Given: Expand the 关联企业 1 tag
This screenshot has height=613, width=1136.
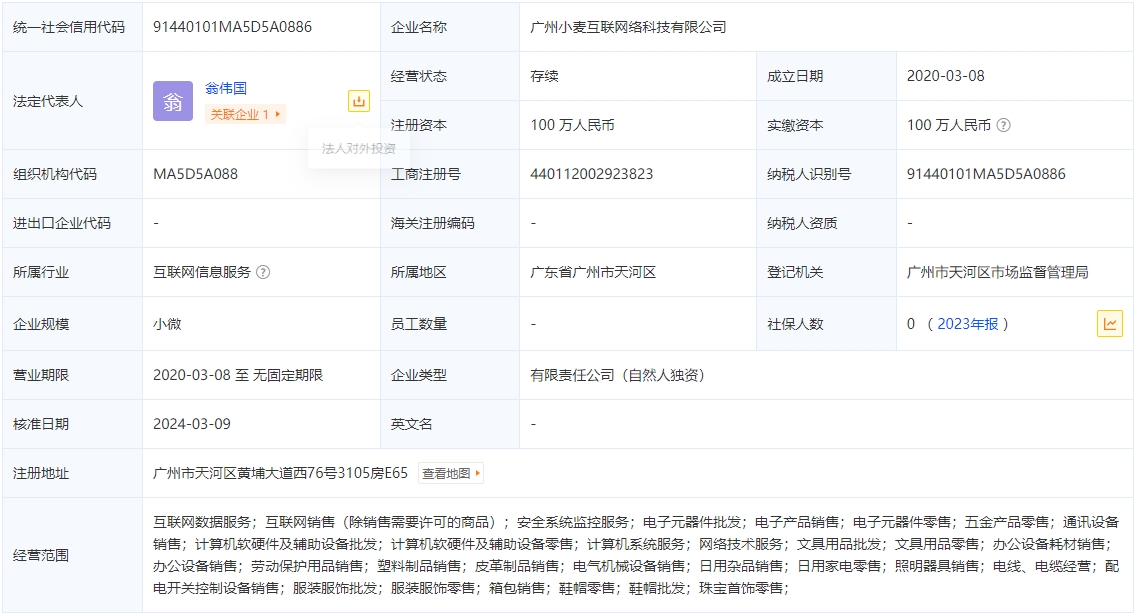Looking at the screenshot, I should click(x=245, y=115).
